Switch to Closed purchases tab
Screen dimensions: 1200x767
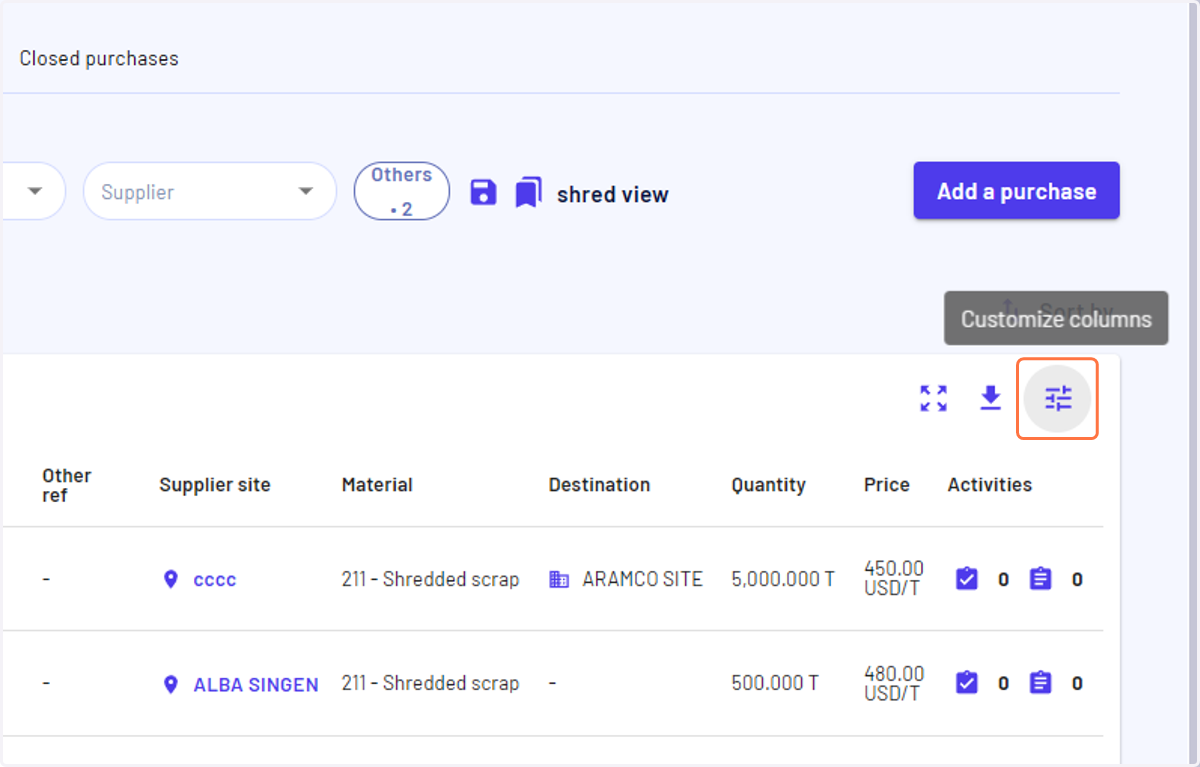pos(99,59)
